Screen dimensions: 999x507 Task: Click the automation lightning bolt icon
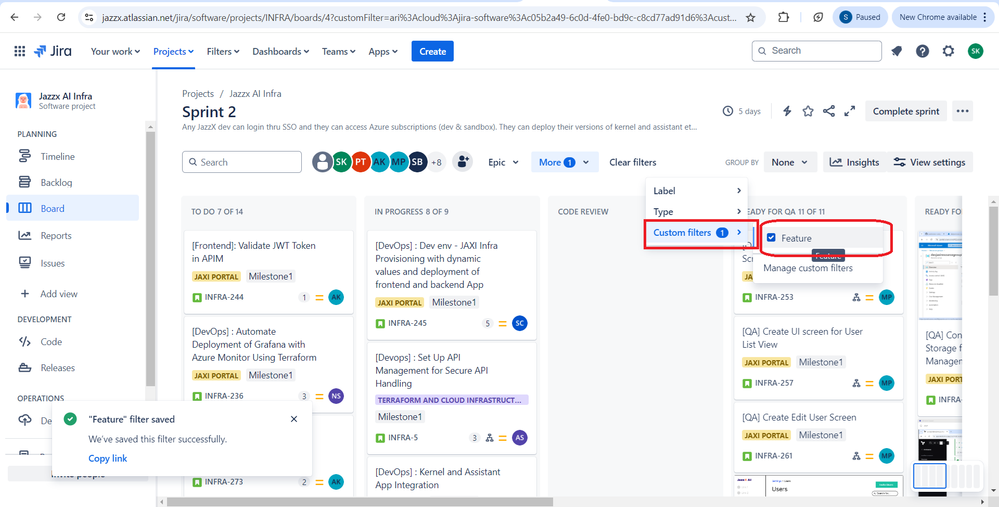[787, 111]
